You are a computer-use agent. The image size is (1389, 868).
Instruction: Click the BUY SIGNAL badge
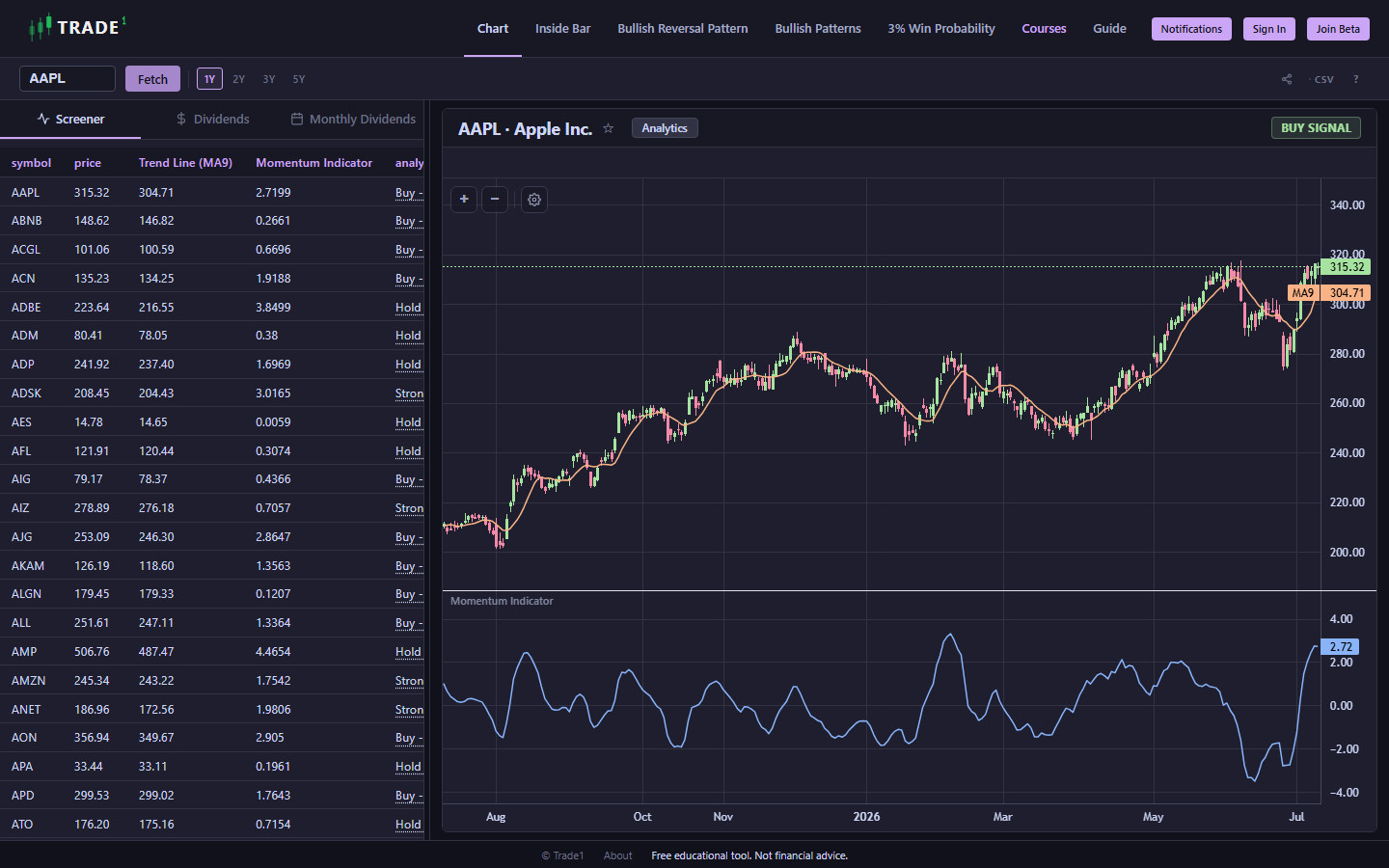click(x=1316, y=128)
